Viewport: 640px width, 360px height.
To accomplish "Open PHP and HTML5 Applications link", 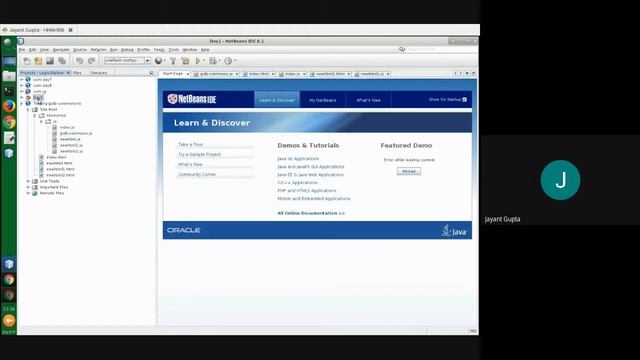I will [x=307, y=191].
